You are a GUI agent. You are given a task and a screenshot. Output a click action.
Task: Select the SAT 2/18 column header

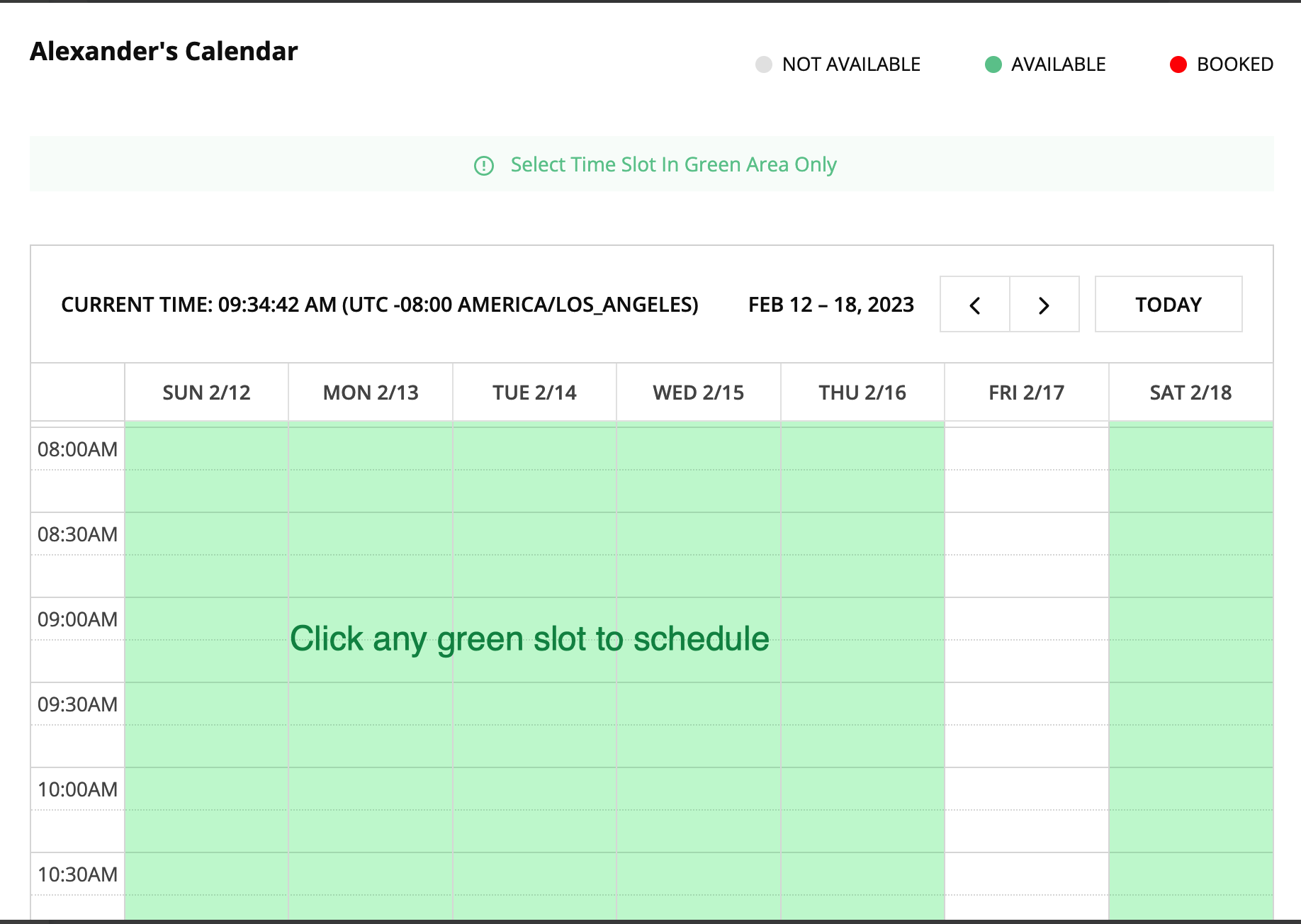1190,393
